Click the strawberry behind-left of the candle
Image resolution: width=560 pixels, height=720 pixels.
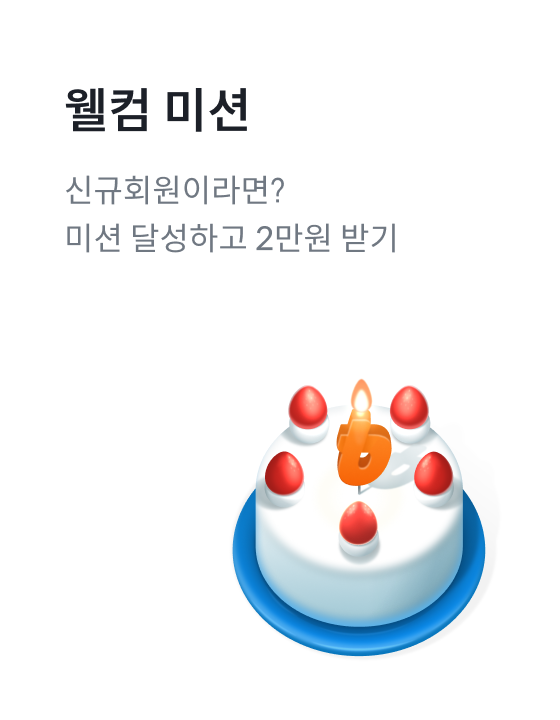308,407
